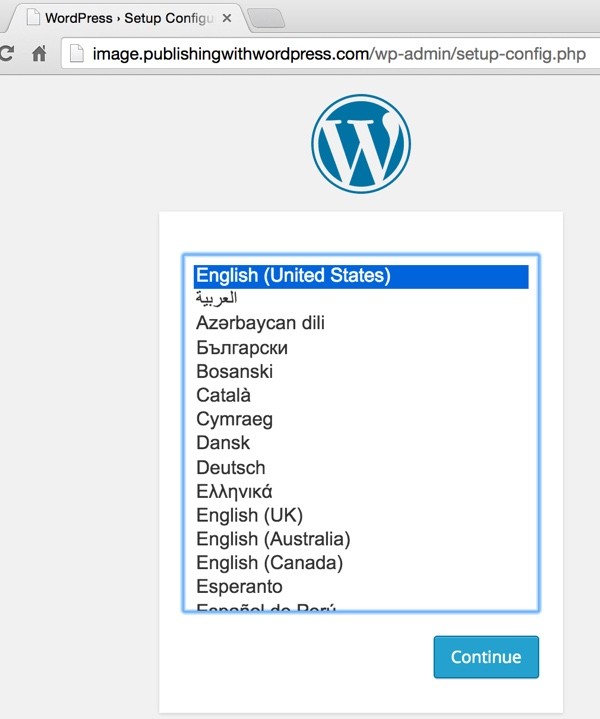
Task: Select Esperanto in the language list
Action: pos(361,587)
